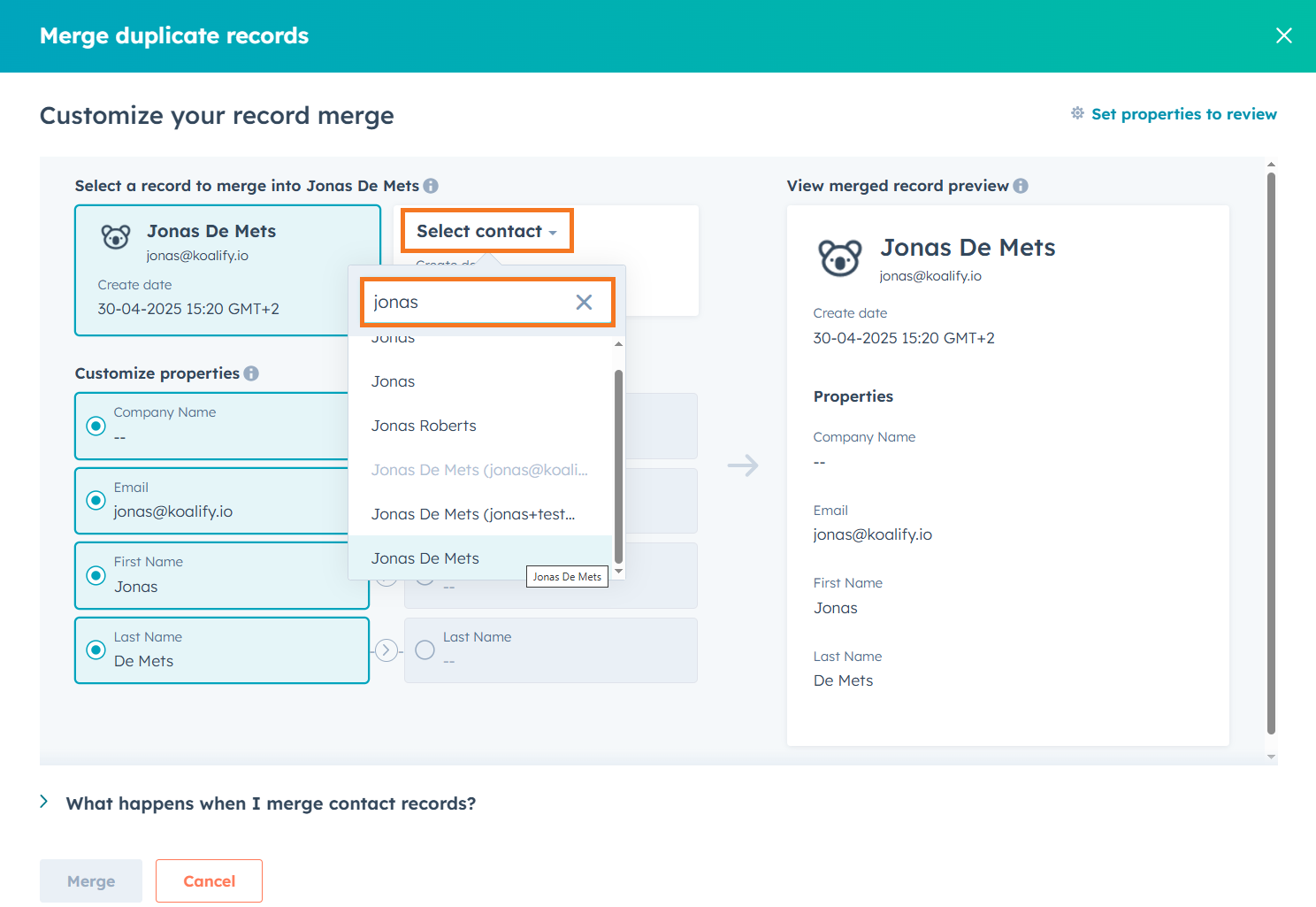Image resolution: width=1316 pixels, height=907 pixels.
Task: Close the Merge duplicate records dialog
Action: (1284, 35)
